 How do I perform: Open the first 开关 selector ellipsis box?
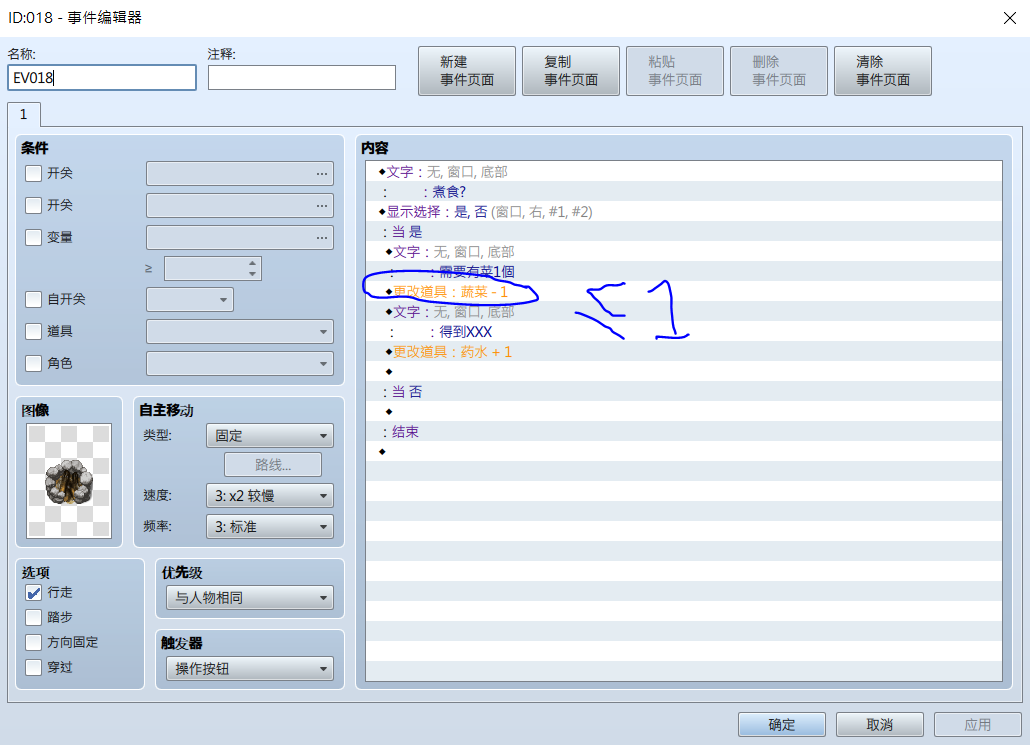pos(240,173)
